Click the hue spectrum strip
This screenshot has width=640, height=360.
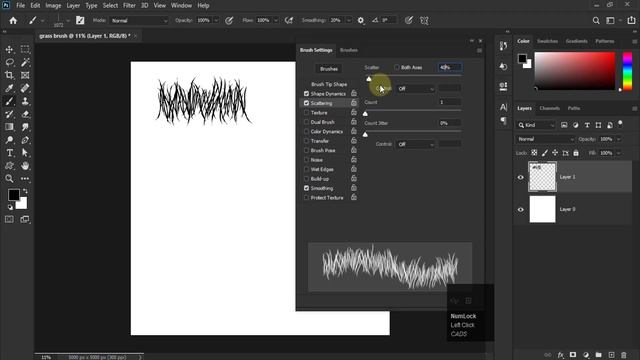pyautogui.click(x=627, y=70)
